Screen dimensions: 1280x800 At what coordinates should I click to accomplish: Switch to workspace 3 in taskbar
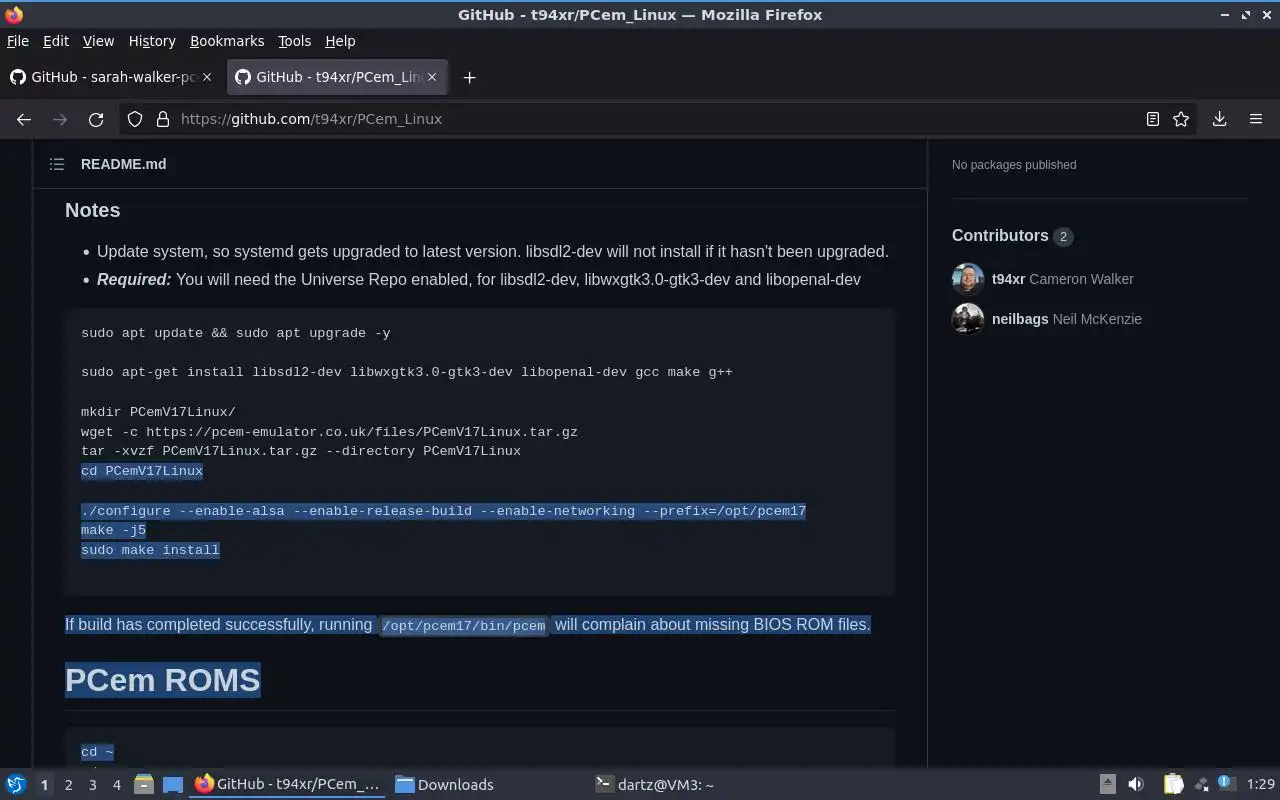pos(92,785)
